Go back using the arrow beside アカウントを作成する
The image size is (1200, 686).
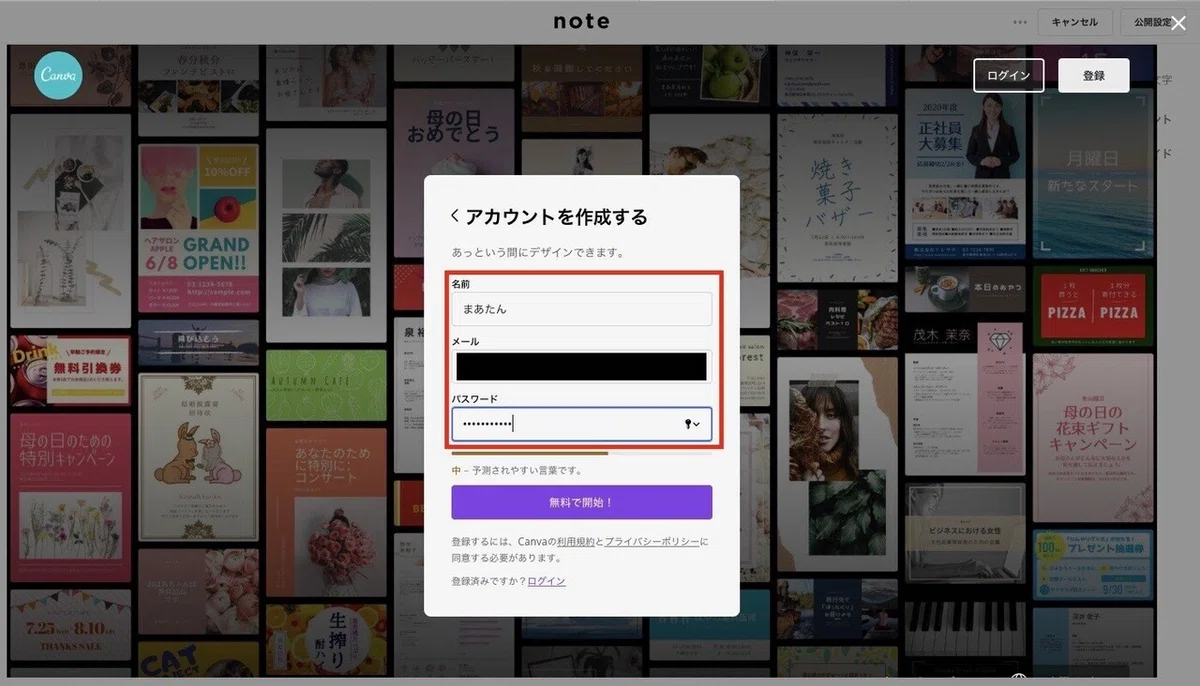(455, 216)
